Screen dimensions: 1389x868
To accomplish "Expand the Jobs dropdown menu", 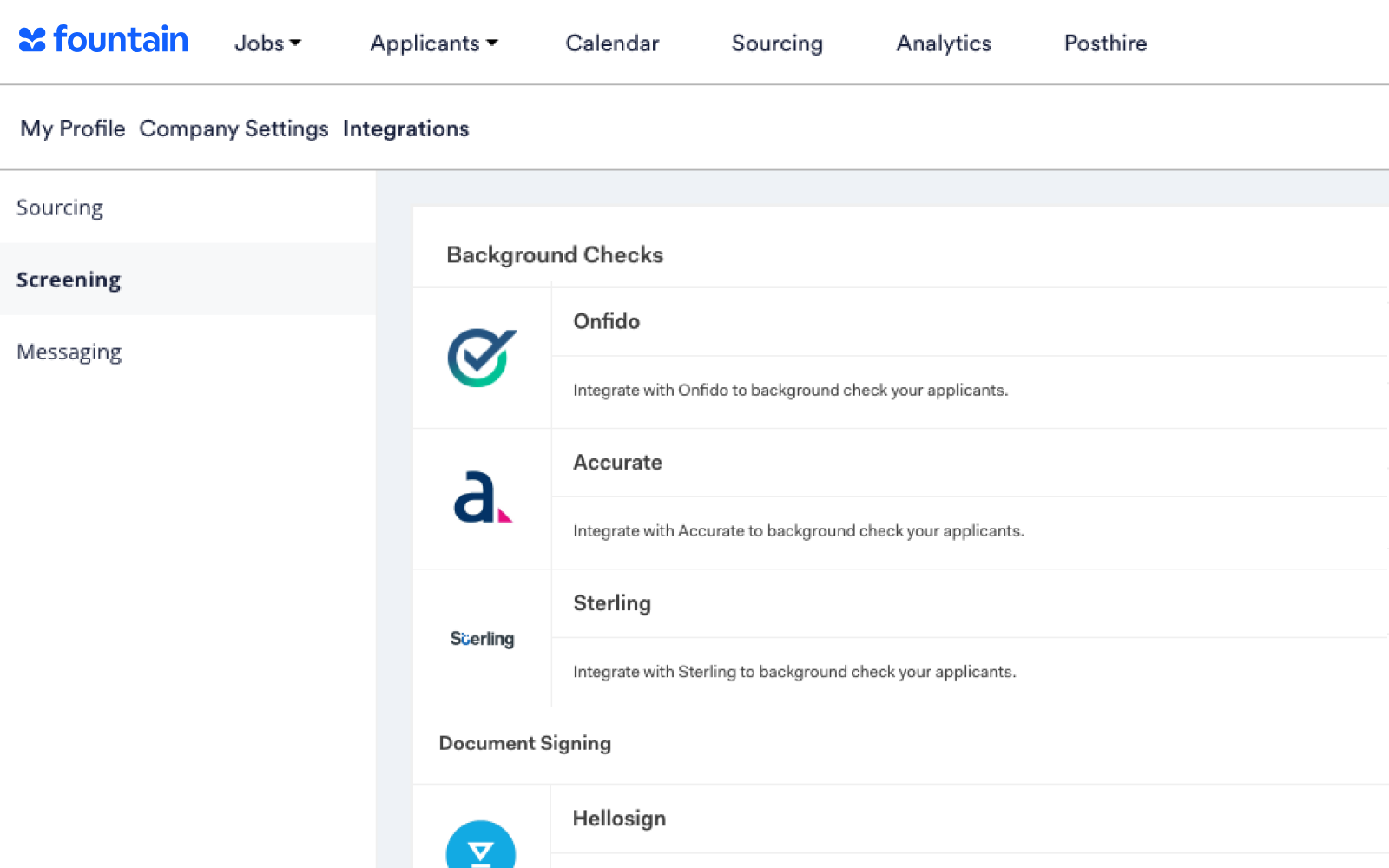I will coord(267,43).
